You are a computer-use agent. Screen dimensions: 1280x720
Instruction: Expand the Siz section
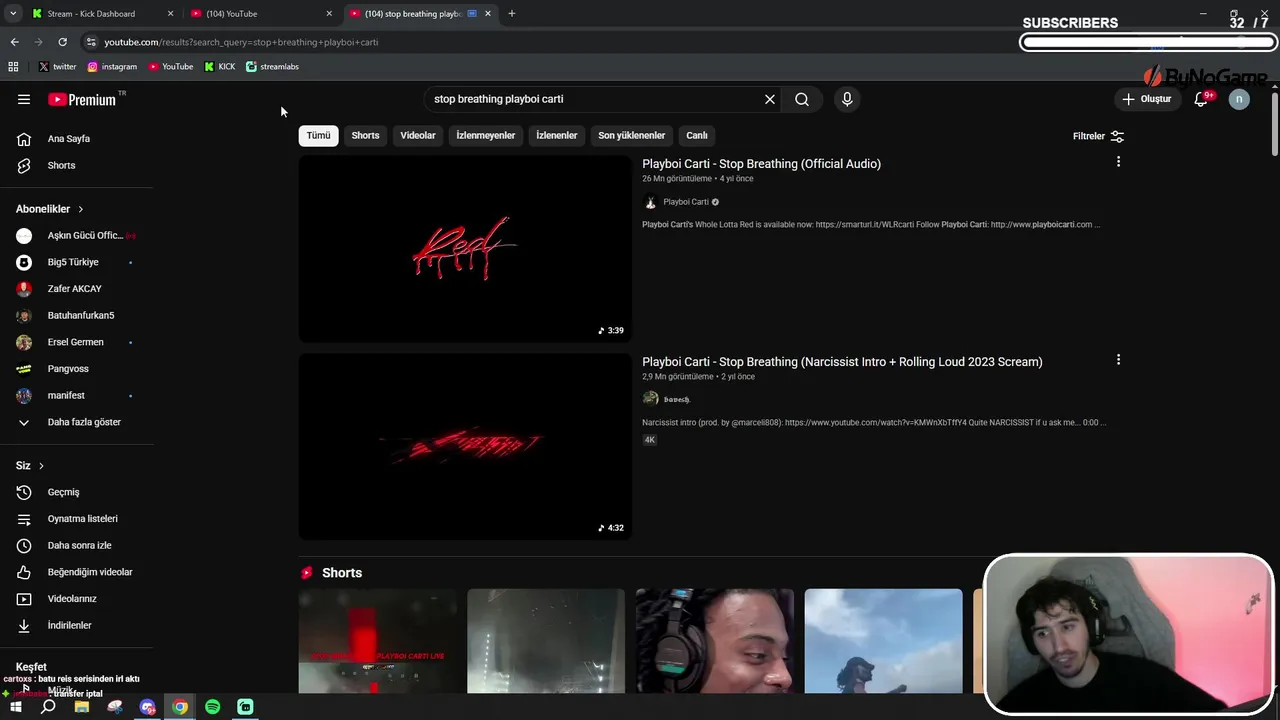pyautogui.click(x=30, y=466)
